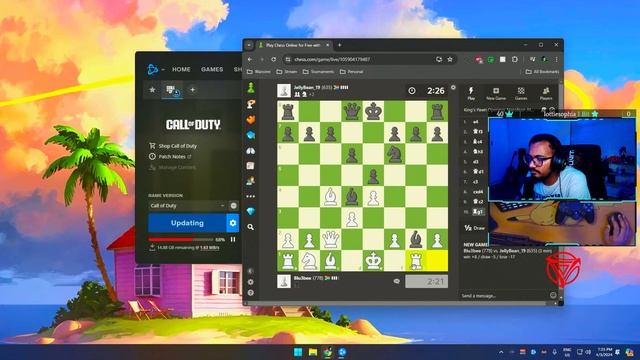The image size is (640, 360).
Task: Click the screen cast icon in address bar
Action: [439, 59]
